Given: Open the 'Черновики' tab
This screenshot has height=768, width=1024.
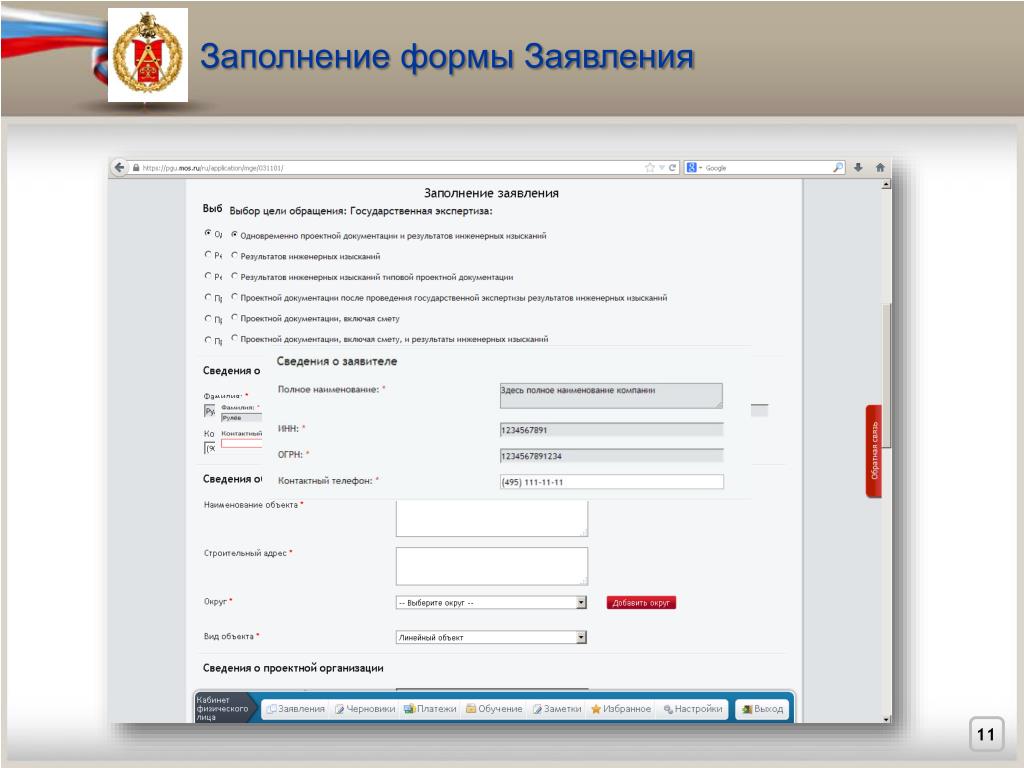Looking at the screenshot, I should click(365, 709).
